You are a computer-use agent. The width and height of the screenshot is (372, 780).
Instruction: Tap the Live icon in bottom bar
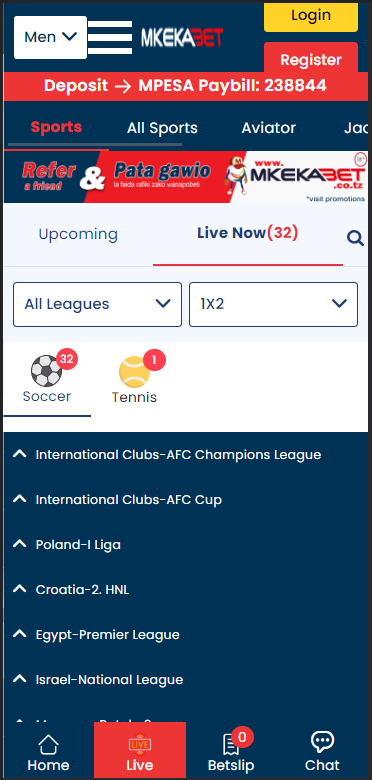(x=140, y=744)
